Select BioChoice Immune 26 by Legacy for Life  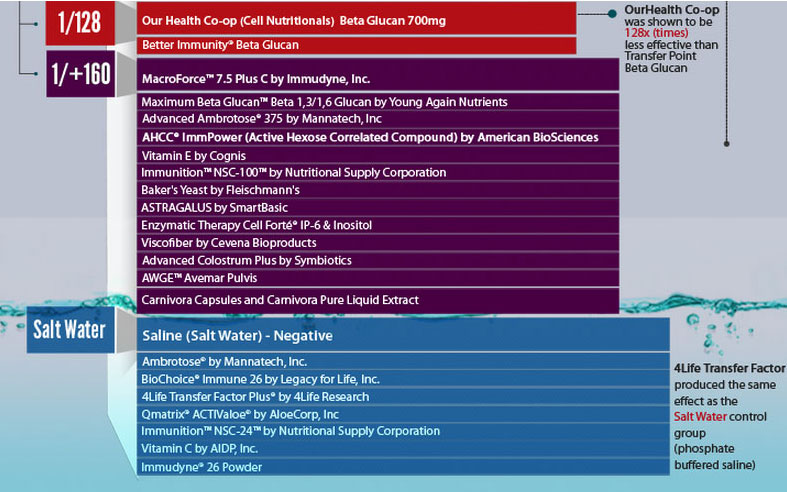pos(403,379)
